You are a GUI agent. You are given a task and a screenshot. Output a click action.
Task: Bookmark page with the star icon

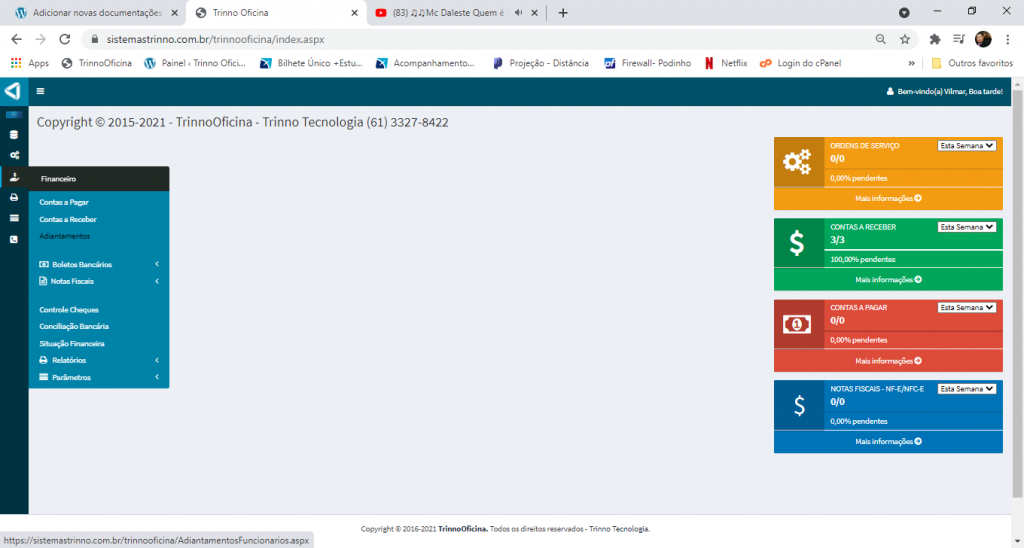[904, 39]
